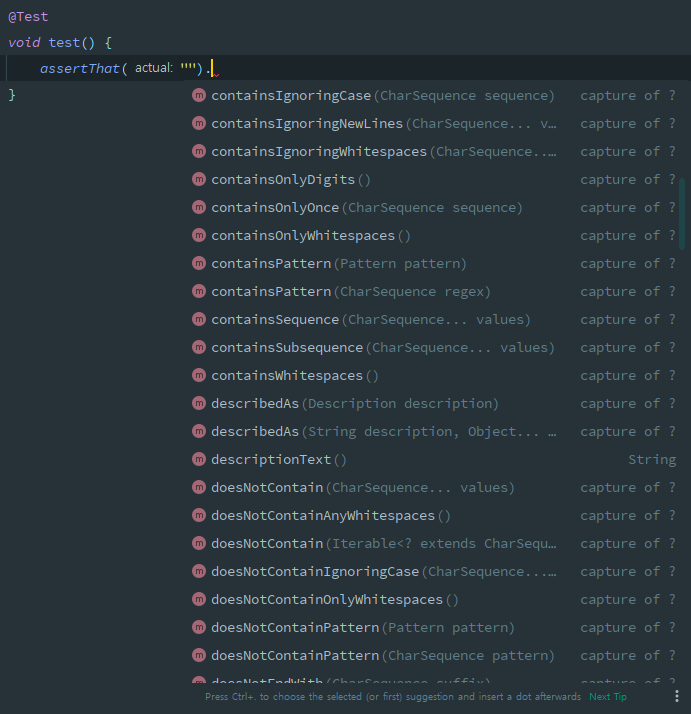Select containsPattern(Pattern pattern) suggestion
691x714 pixels.
433,264
